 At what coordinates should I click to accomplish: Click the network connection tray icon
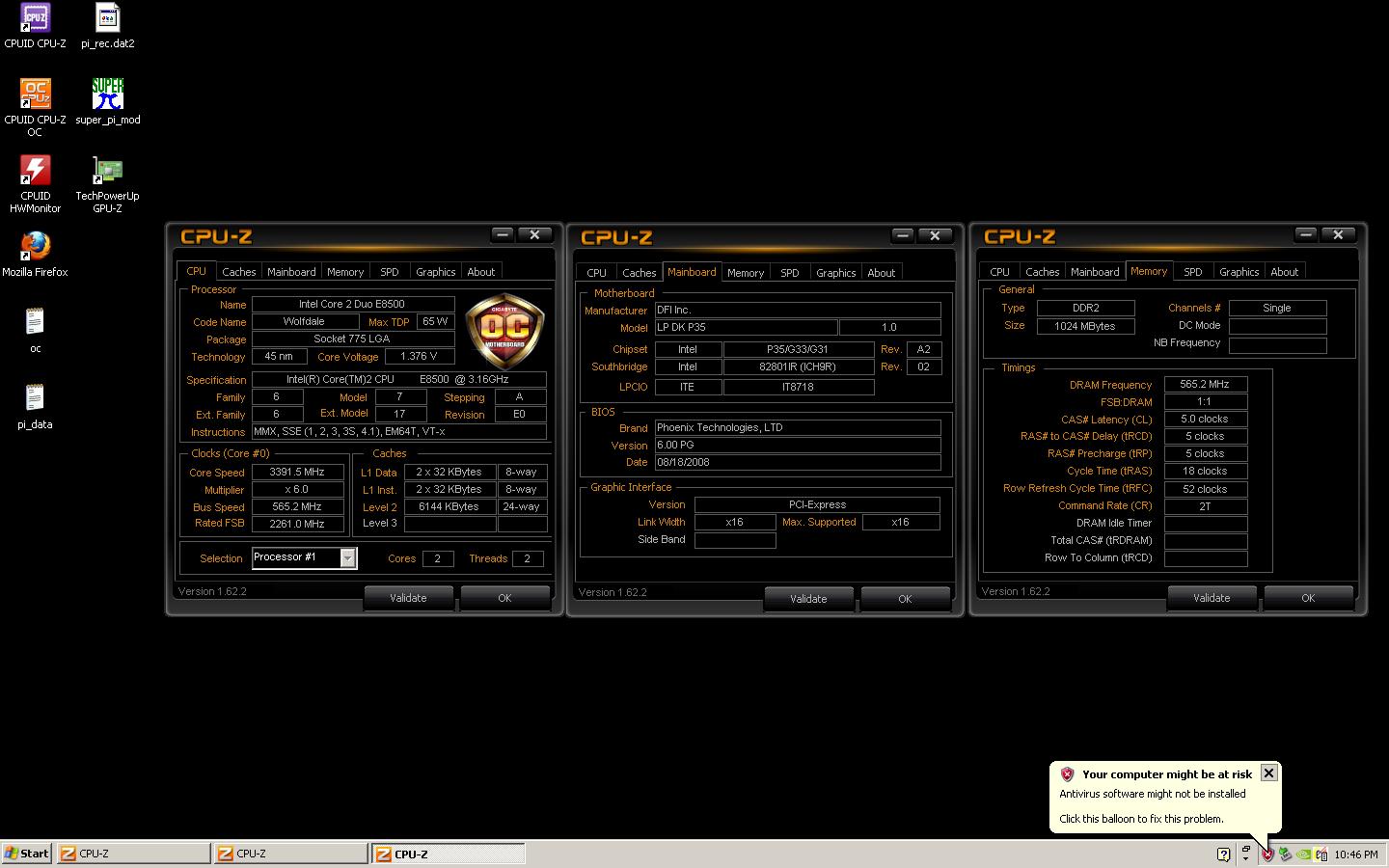[1321, 854]
